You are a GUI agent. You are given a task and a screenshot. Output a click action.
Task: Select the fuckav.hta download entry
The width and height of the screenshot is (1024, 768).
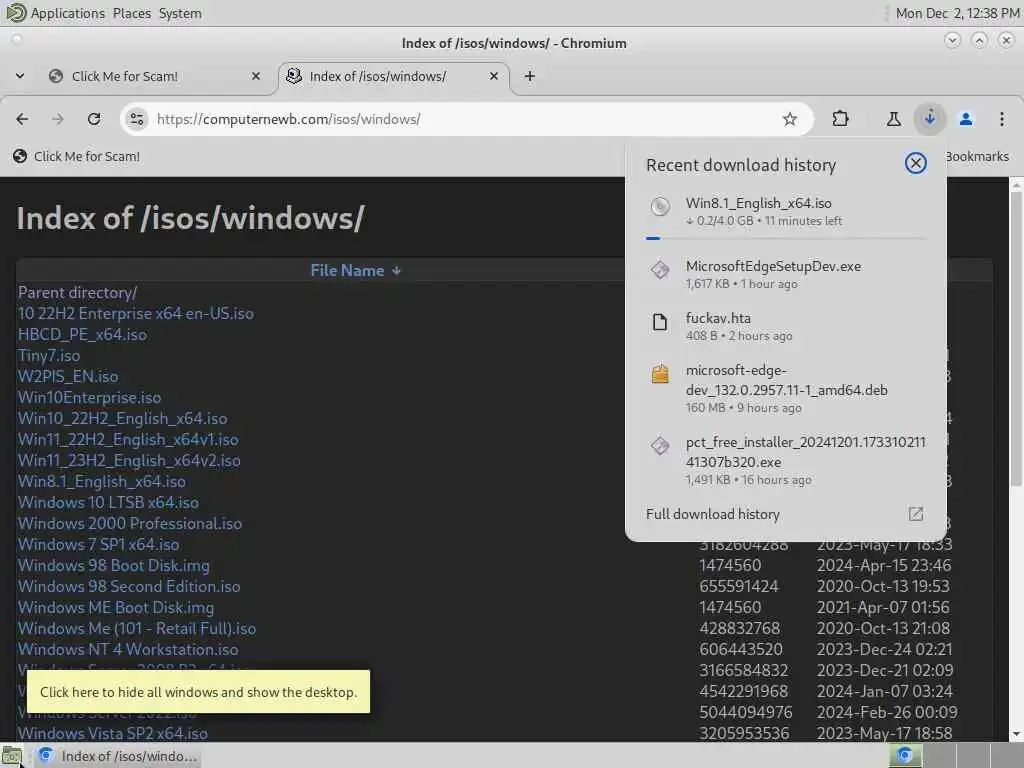786,327
